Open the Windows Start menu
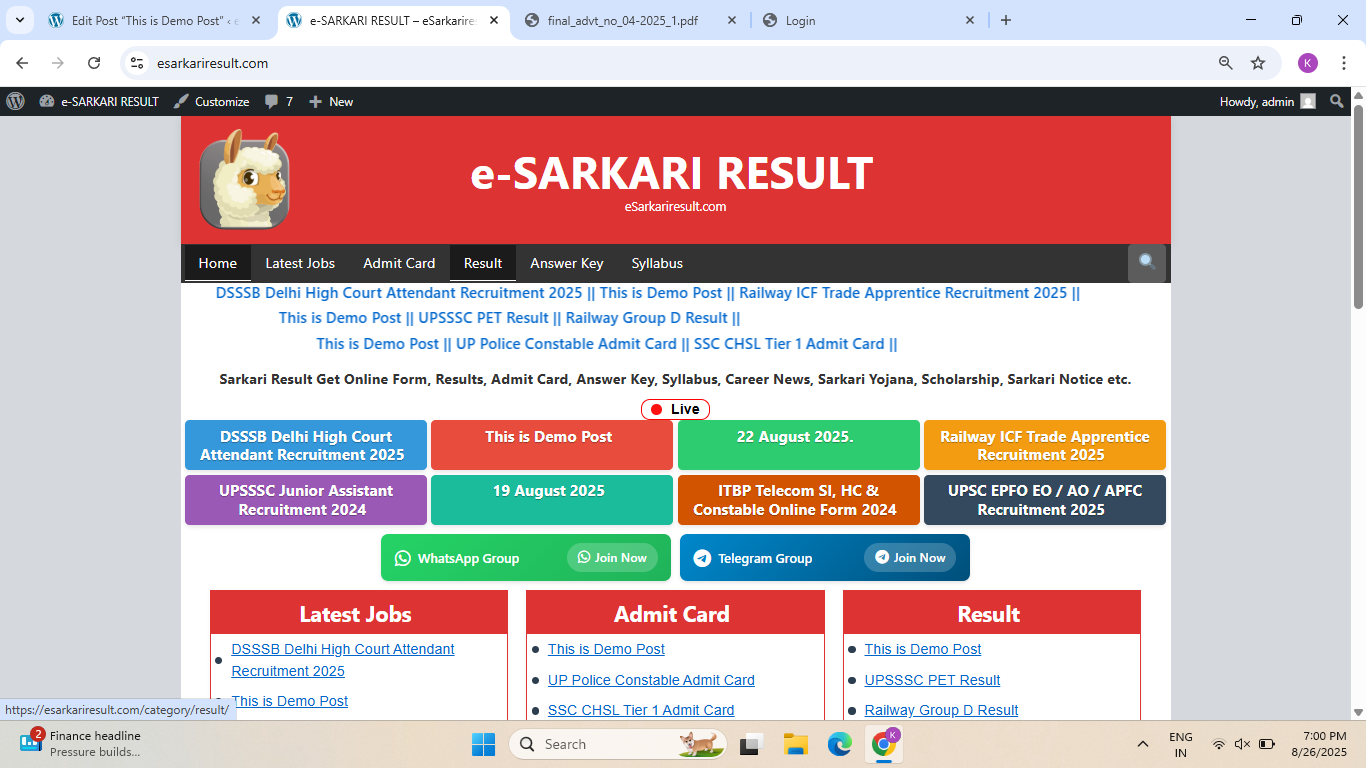The height and width of the screenshot is (768, 1366). pos(483,744)
